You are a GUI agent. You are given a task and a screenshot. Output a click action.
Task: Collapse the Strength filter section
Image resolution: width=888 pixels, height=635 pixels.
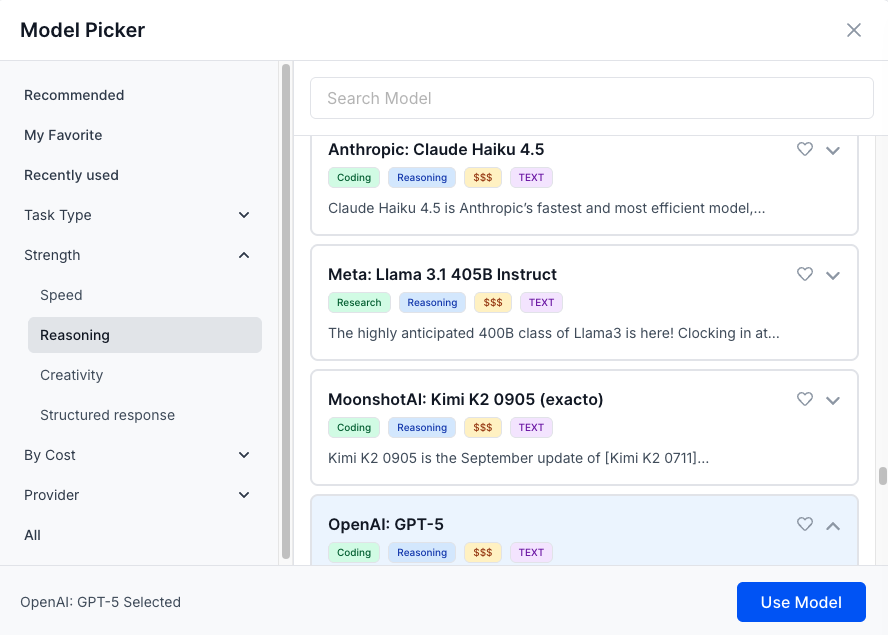137,255
